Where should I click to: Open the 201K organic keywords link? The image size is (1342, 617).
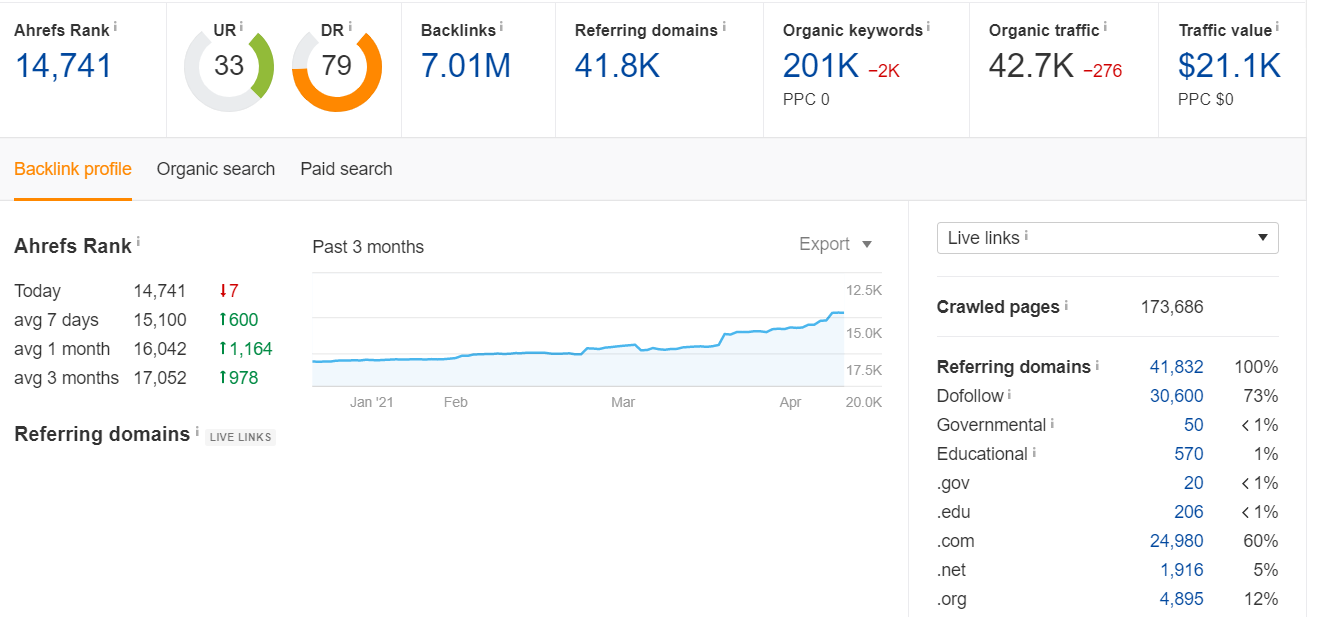click(x=821, y=66)
